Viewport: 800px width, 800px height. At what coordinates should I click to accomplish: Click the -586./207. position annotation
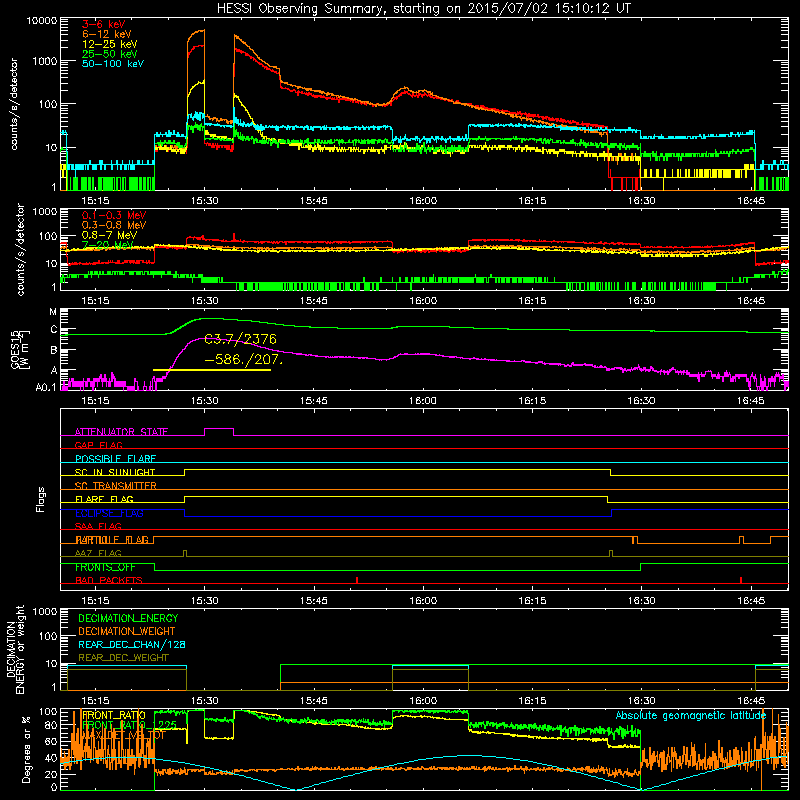point(243,359)
